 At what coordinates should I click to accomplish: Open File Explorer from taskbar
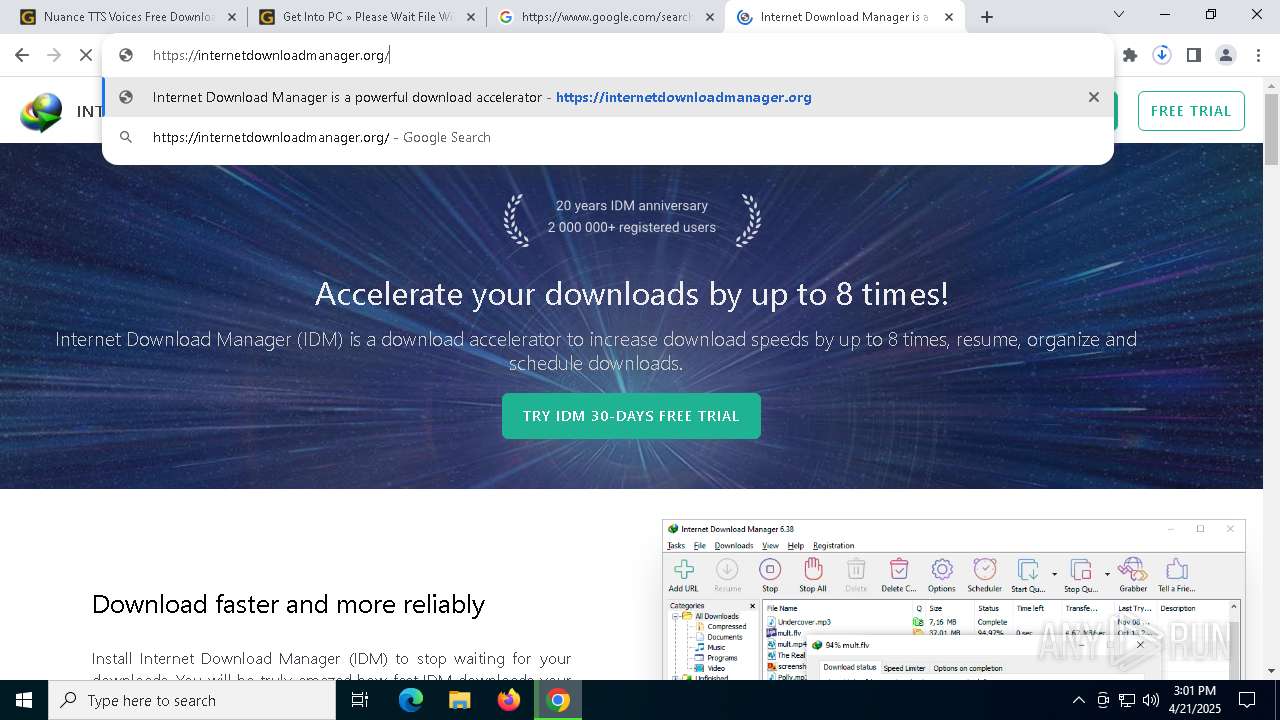459,700
